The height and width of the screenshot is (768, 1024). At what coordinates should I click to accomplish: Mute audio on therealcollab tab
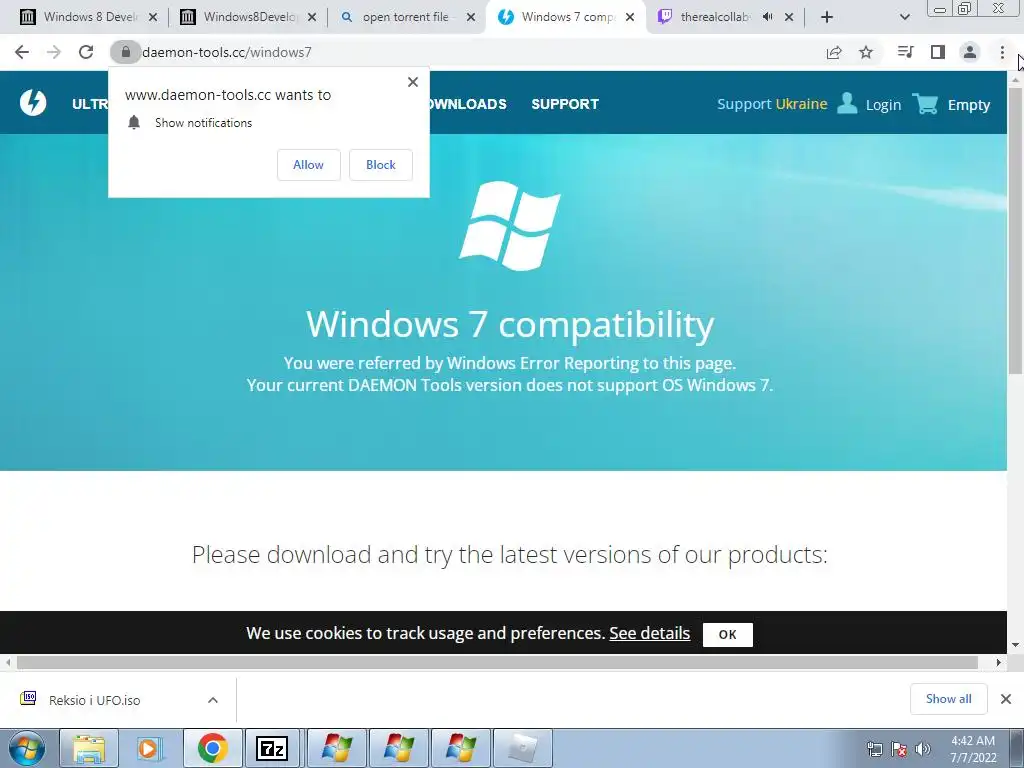[768, 17]
